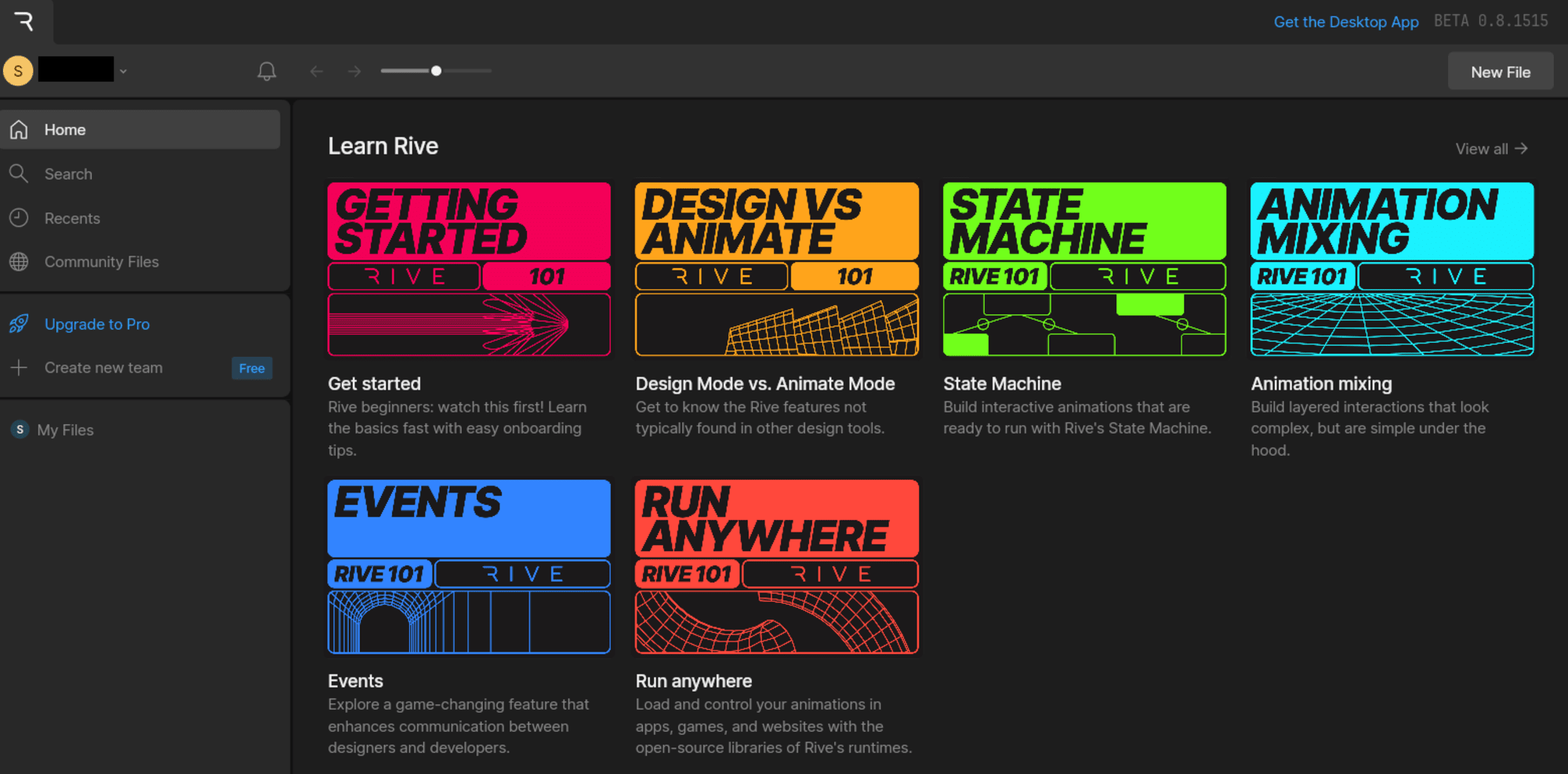This screenshot has width=1568, height=774.
Task: Open the notifications bell
Action: tap(267, 71)
